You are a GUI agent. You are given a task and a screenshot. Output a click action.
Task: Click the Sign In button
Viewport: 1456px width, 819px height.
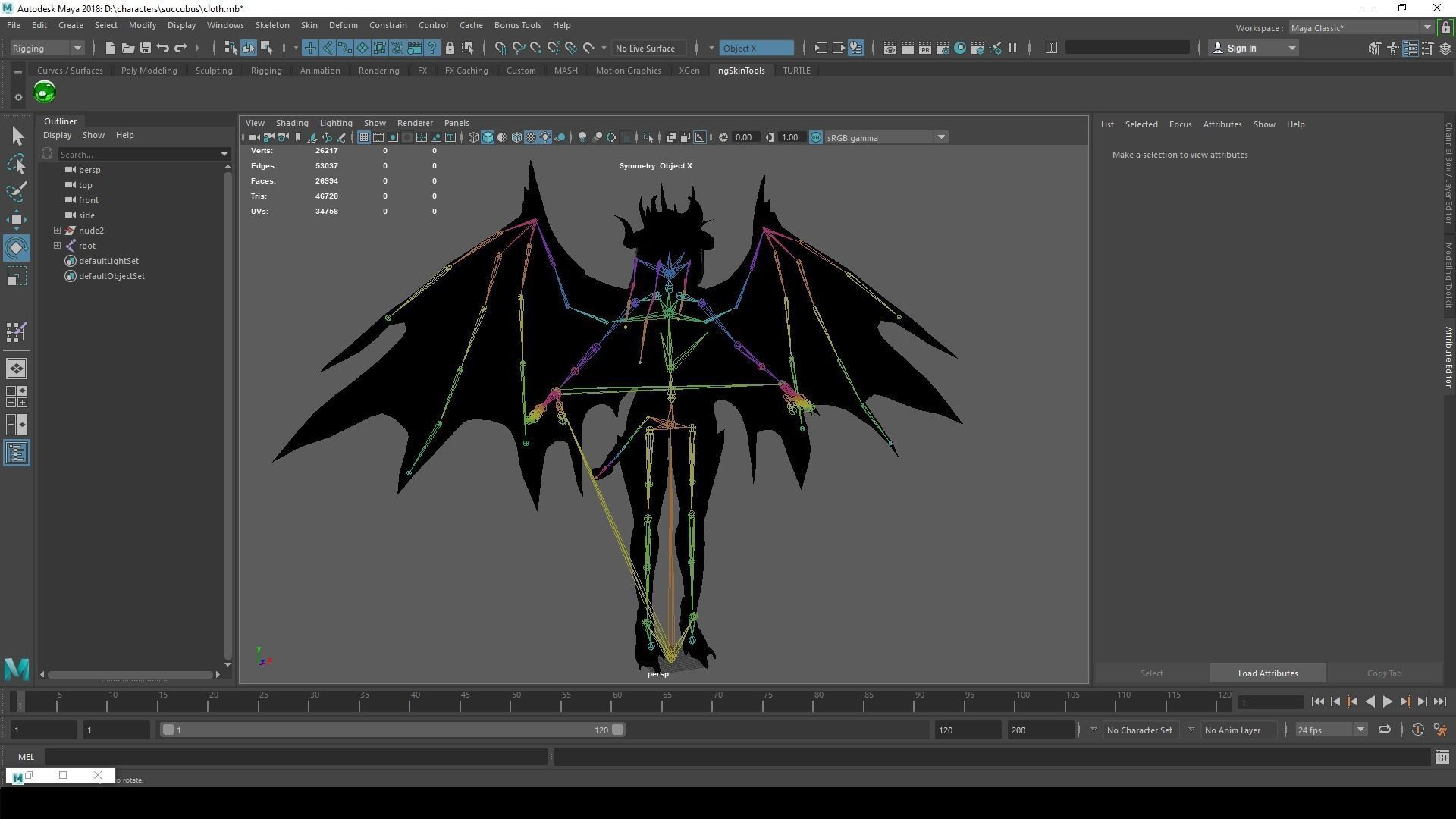pyautogui.click(x=1241, y=48)
